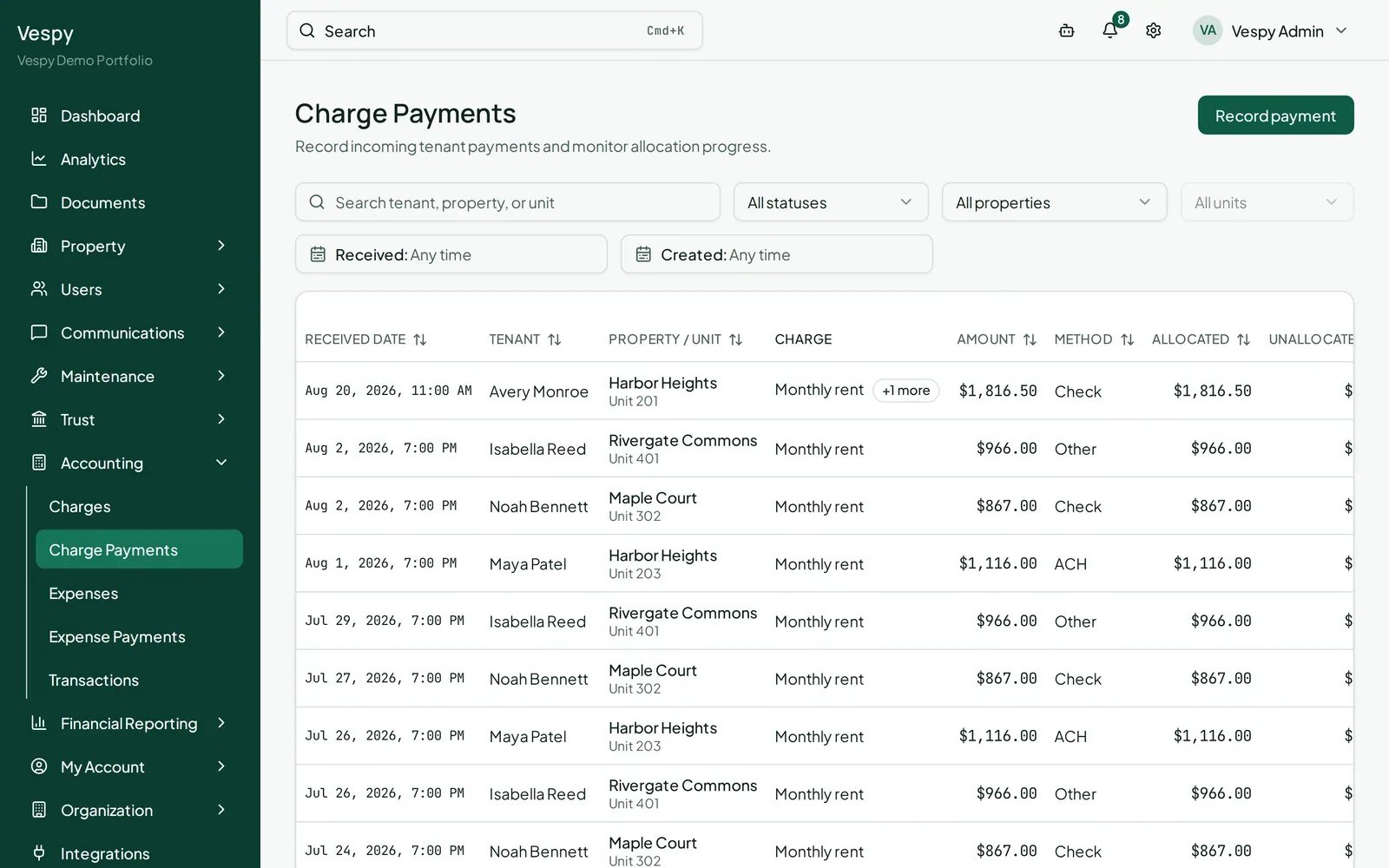Image resolution: width=1389 pixels, height=868 pixels.
Task: Open notifications bell
Action: click(1109, 30)
